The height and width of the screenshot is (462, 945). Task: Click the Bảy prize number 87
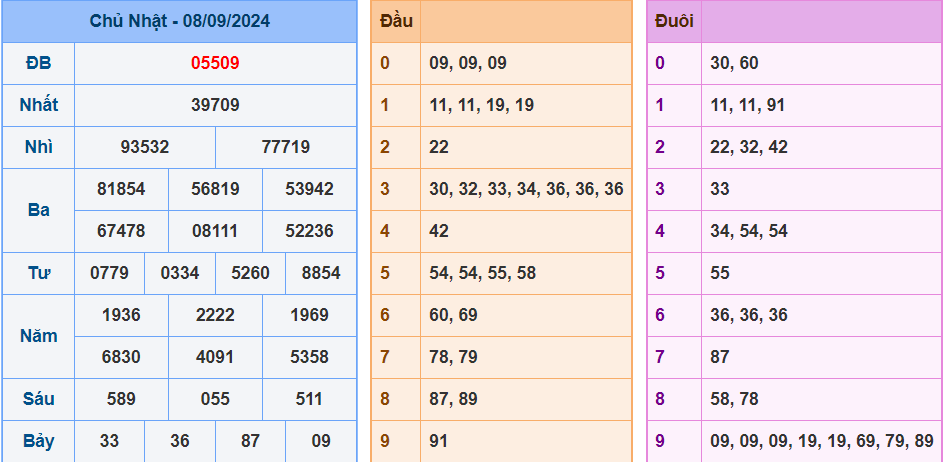coord(250,442)
